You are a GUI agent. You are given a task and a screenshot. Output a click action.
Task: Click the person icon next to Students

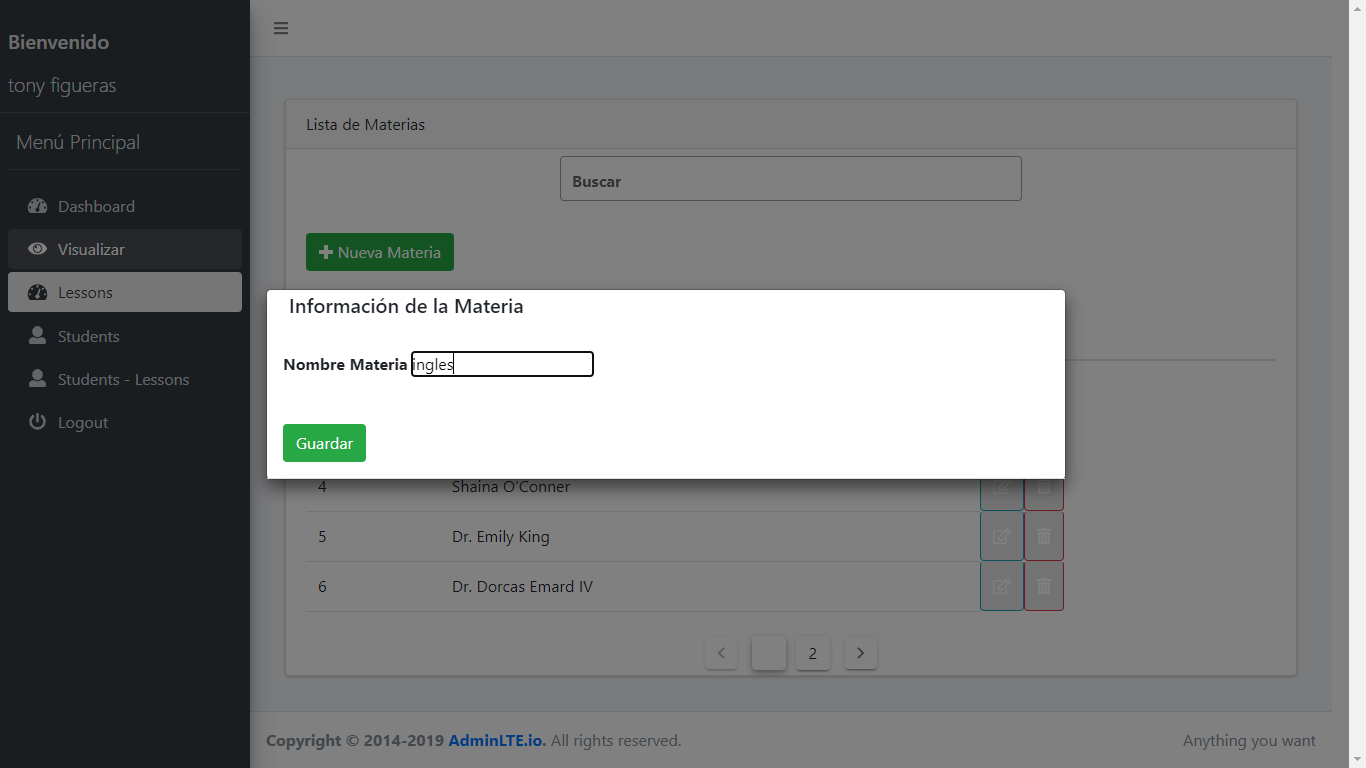tap(37, 336)
